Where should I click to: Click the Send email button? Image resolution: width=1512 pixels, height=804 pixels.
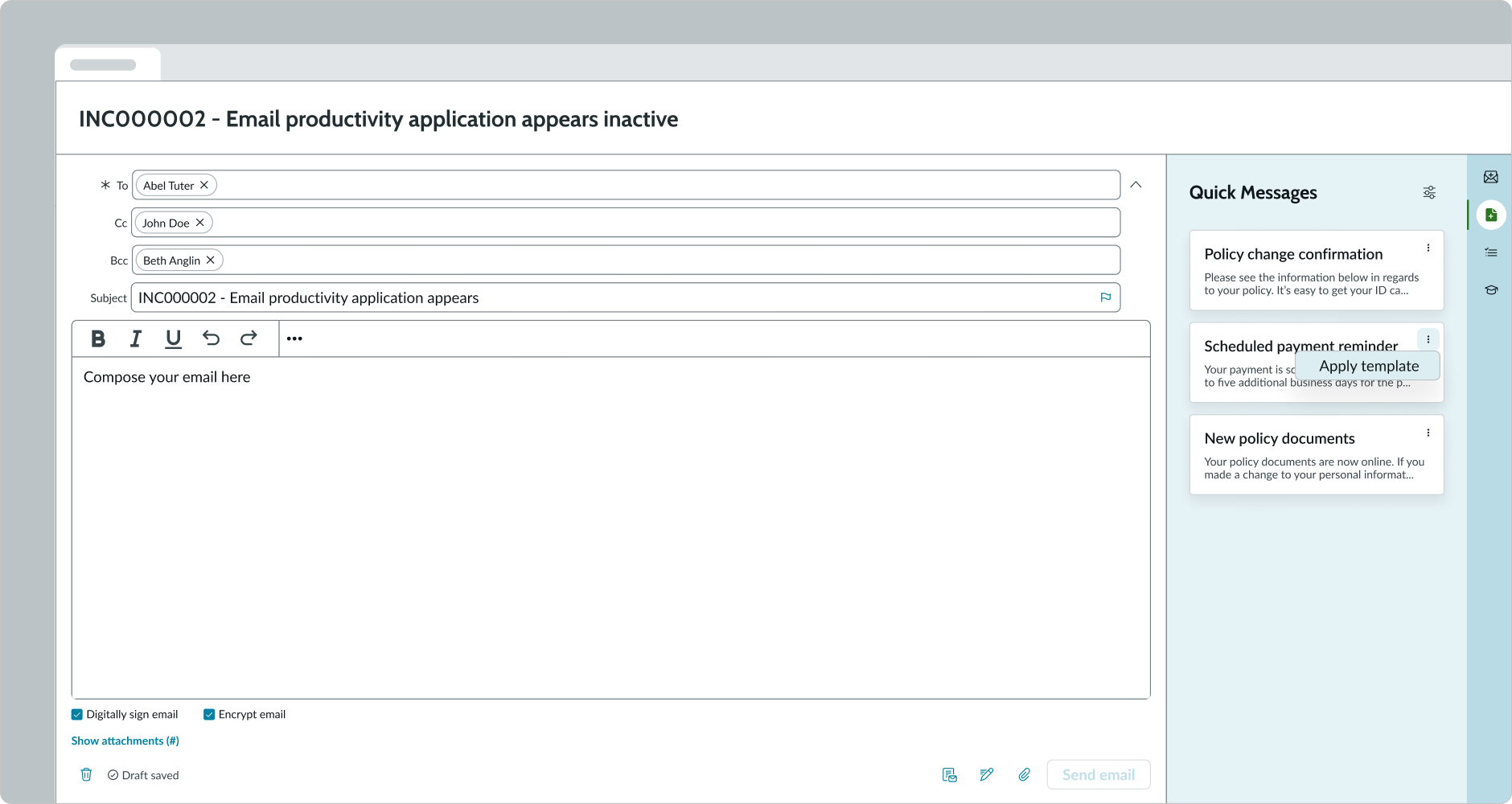click(x=1098, y=775)
